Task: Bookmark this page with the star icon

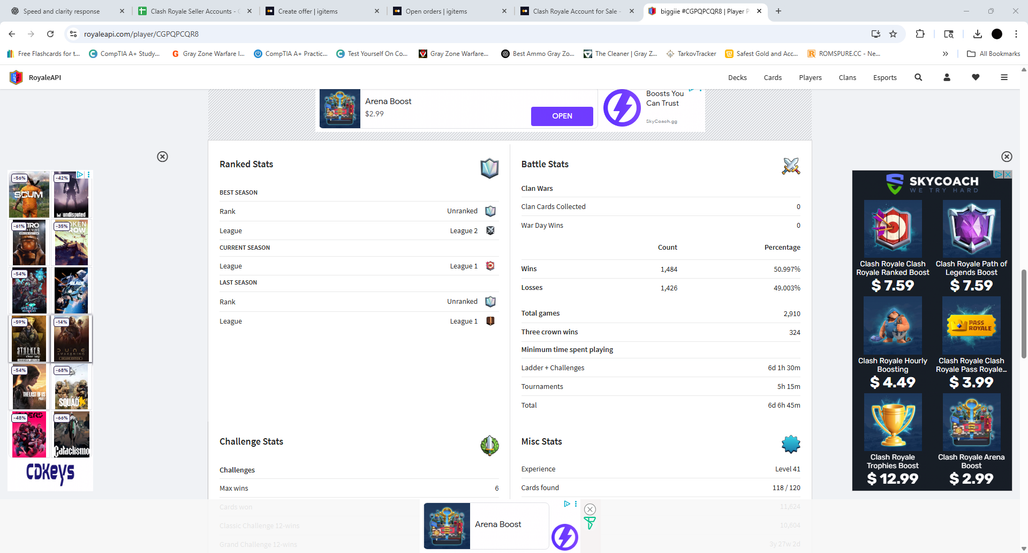Action: 892,33
